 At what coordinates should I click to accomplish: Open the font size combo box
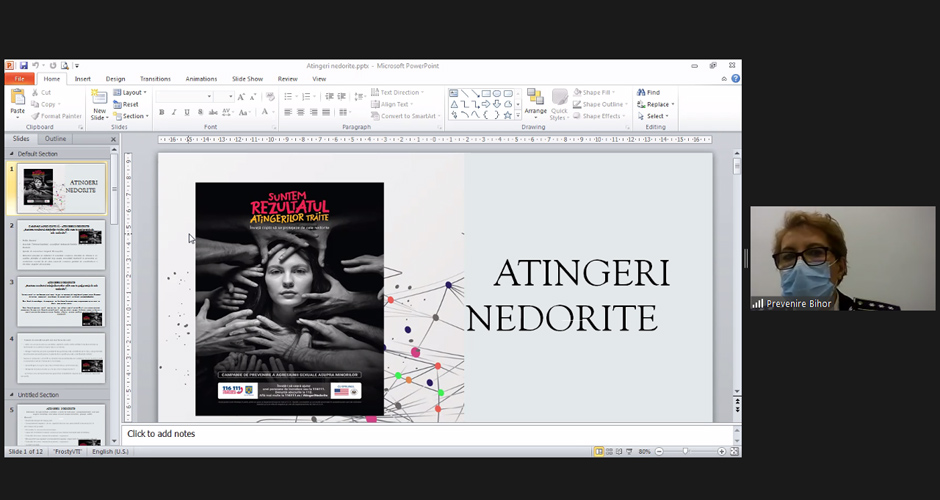224,97
